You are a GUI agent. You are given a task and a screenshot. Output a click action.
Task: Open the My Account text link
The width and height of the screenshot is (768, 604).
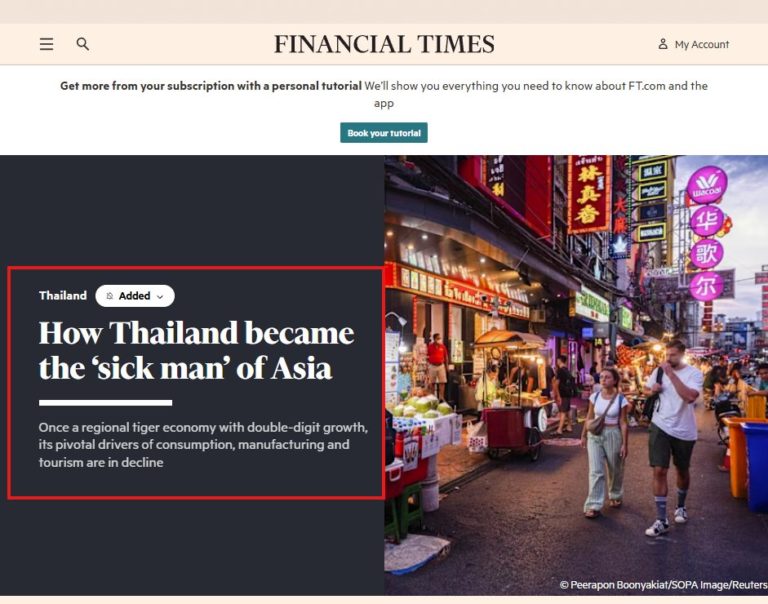coord(701,45)
